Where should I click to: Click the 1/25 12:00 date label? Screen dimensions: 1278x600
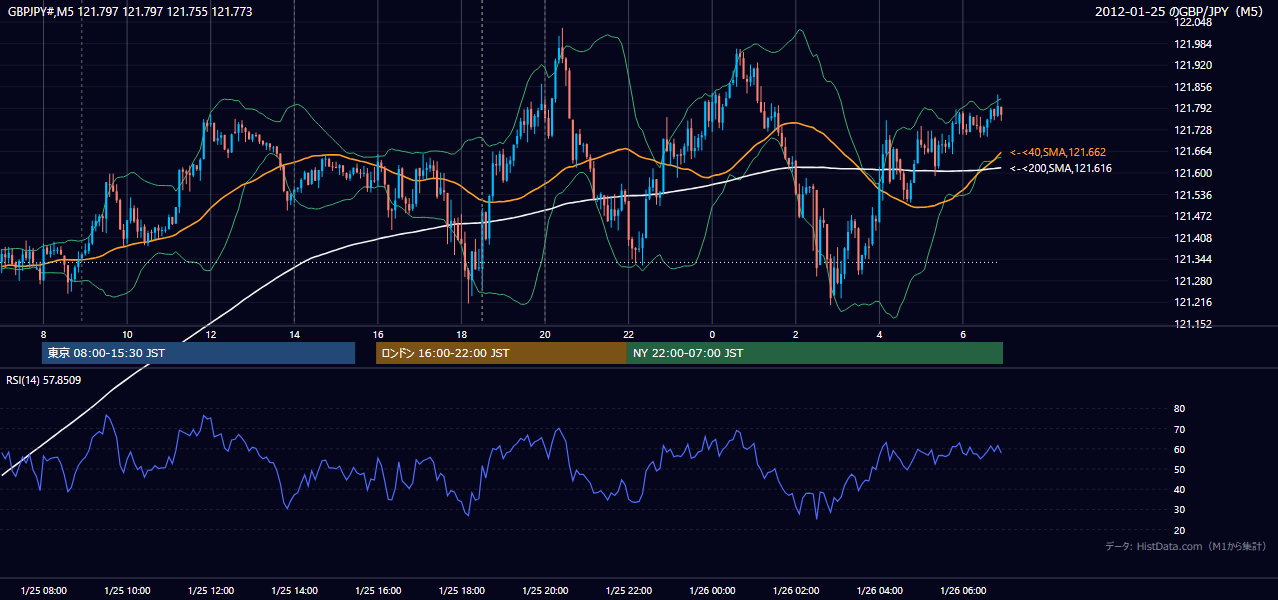pos(211,591)
